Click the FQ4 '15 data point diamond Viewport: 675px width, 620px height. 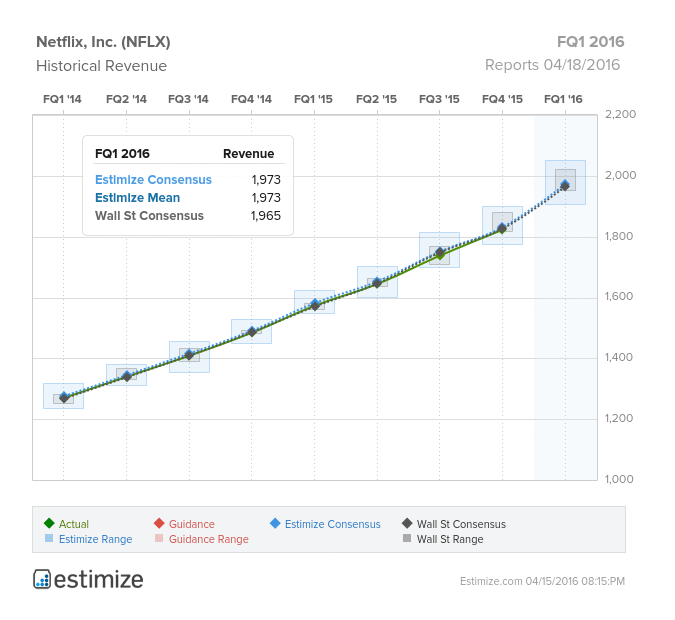502,228
